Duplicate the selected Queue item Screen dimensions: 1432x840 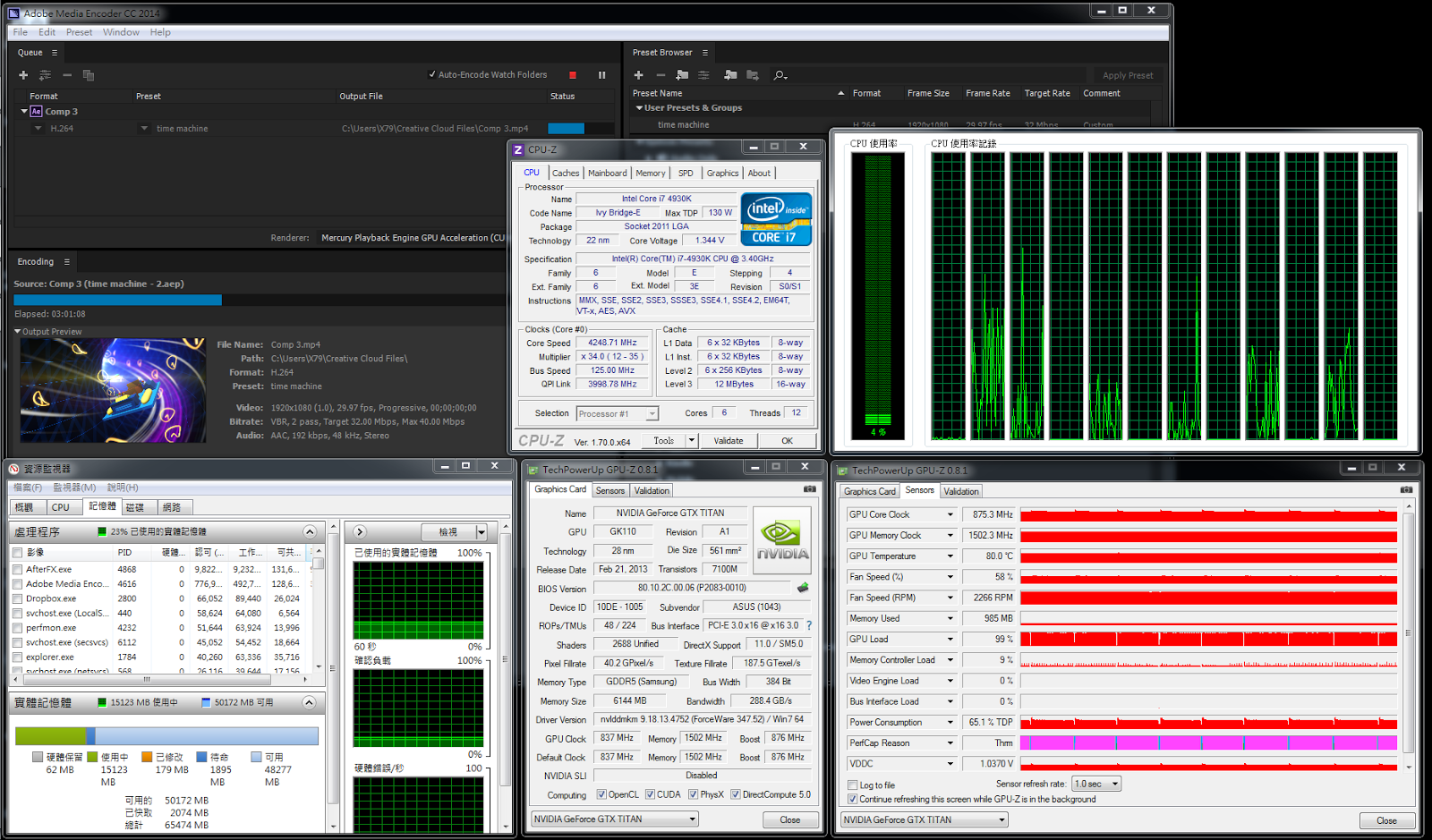89,75
